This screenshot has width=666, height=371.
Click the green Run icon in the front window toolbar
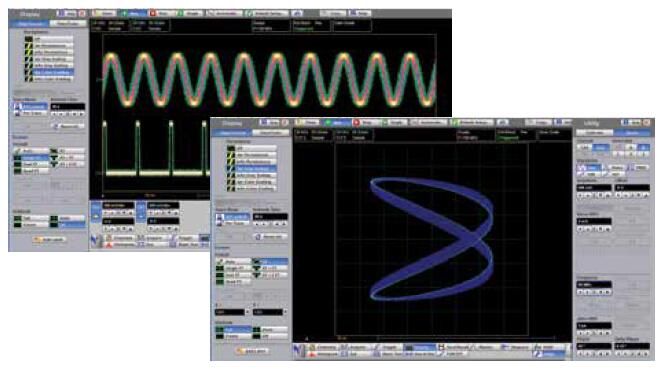[328, 123]
